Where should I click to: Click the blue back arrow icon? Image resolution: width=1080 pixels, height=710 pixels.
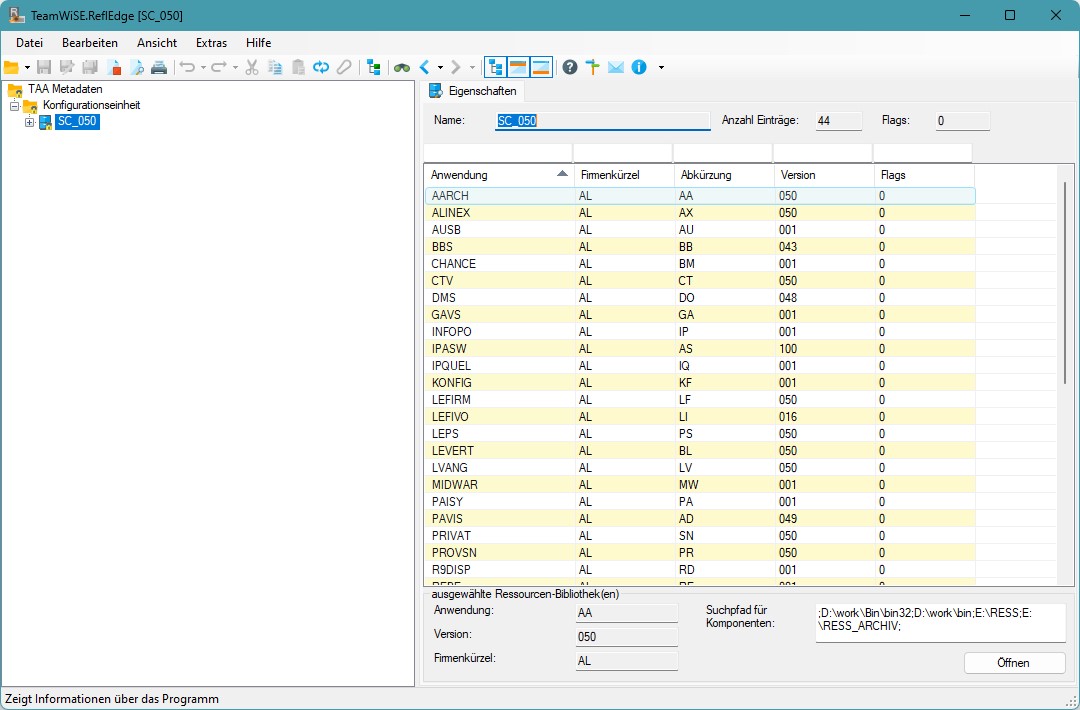click(425, 68)
